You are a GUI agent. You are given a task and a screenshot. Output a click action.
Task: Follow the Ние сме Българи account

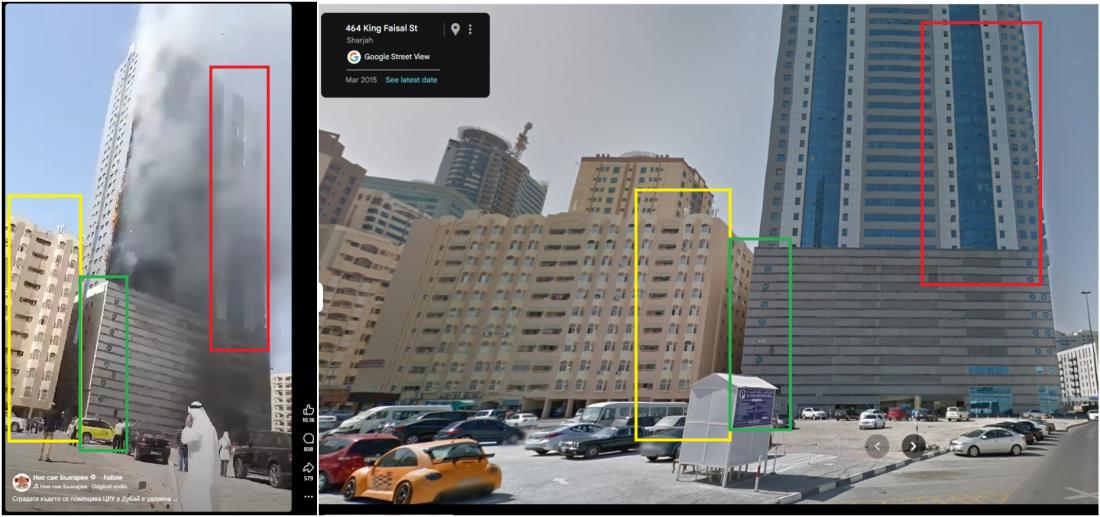click(114, 478)
